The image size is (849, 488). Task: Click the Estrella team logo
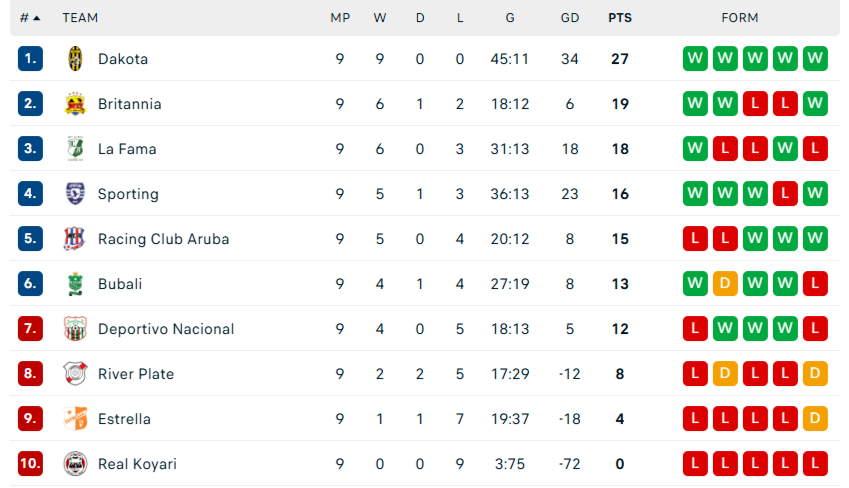75,419
